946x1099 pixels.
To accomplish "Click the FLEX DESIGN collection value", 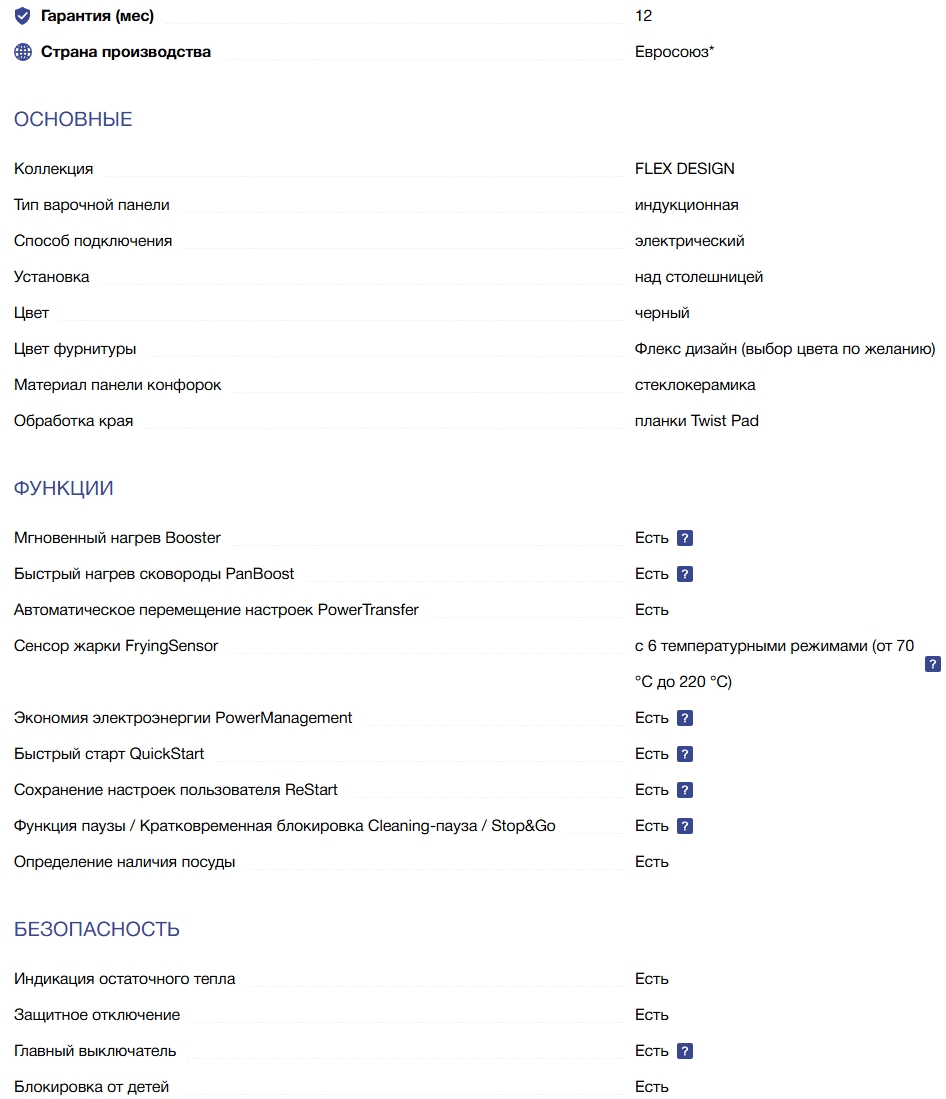I will point(684,169).
